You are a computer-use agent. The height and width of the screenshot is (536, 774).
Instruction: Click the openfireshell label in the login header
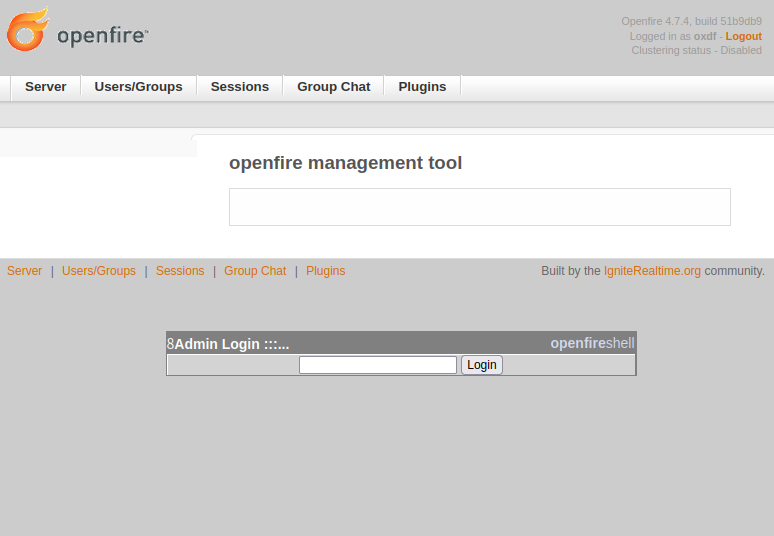[592, 343]
